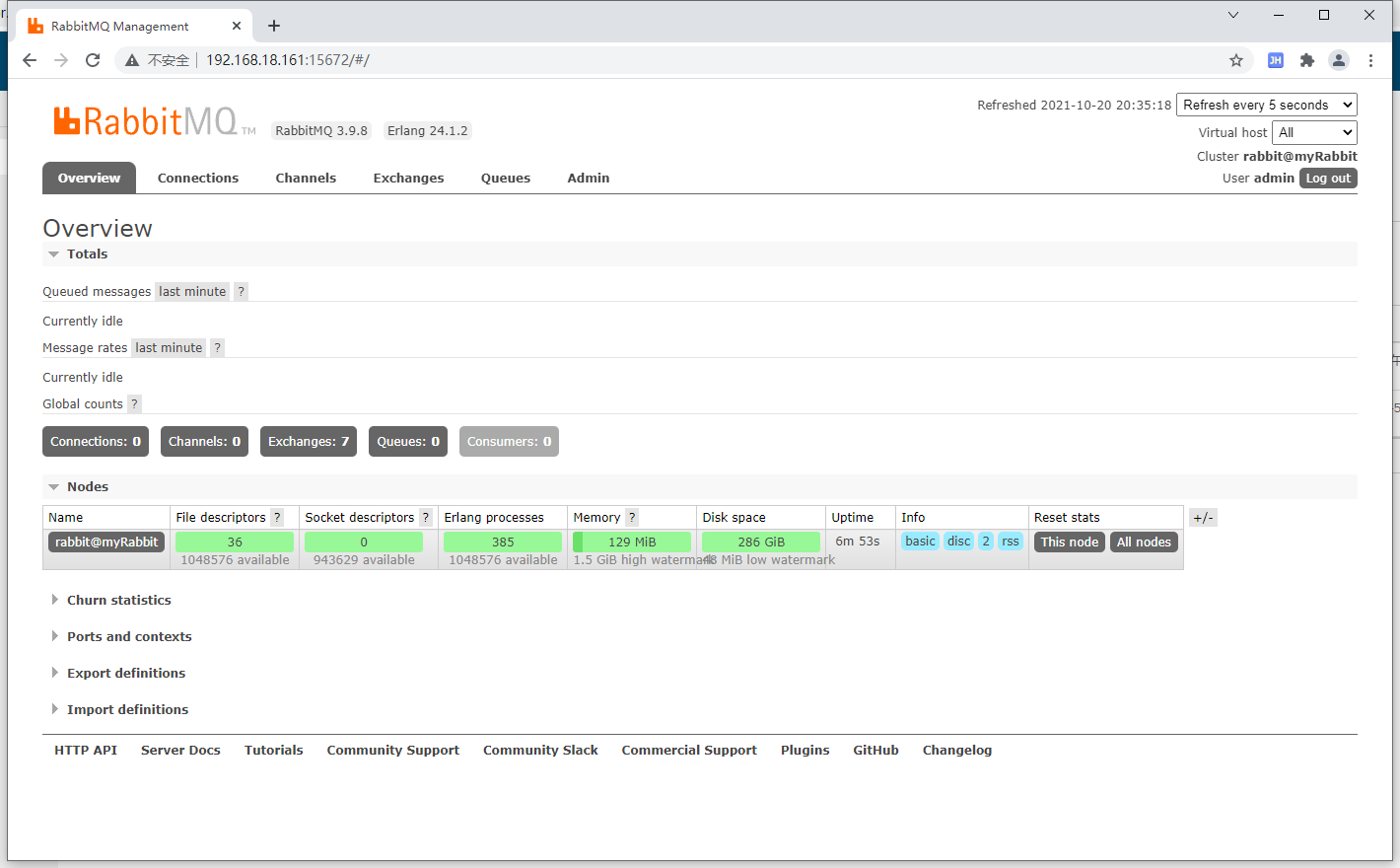1400x868 pixels.
Task: Bookmark this page with star icon
Action: click(x=1236, y=60)
